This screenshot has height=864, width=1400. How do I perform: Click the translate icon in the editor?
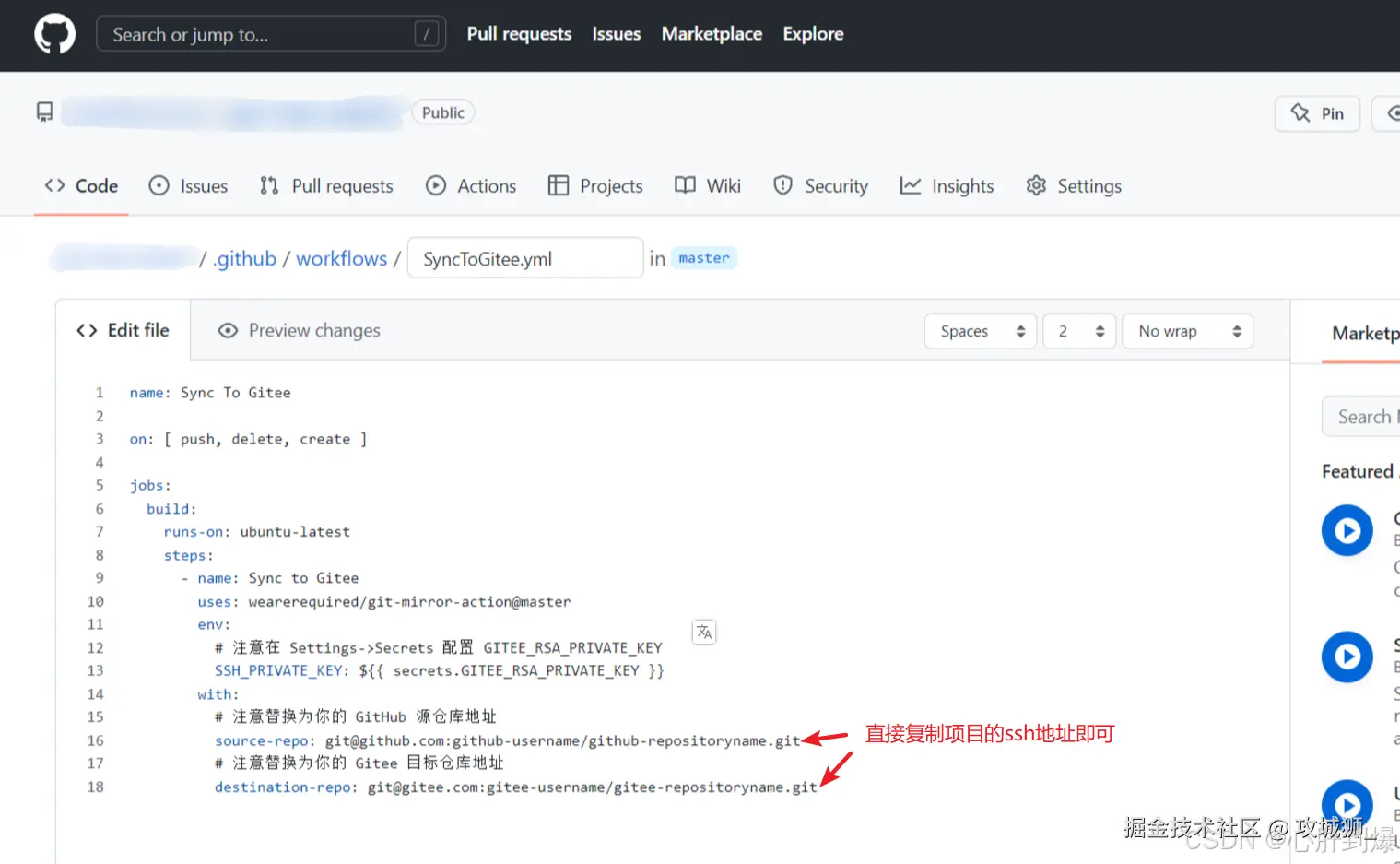tap(704, 632)
